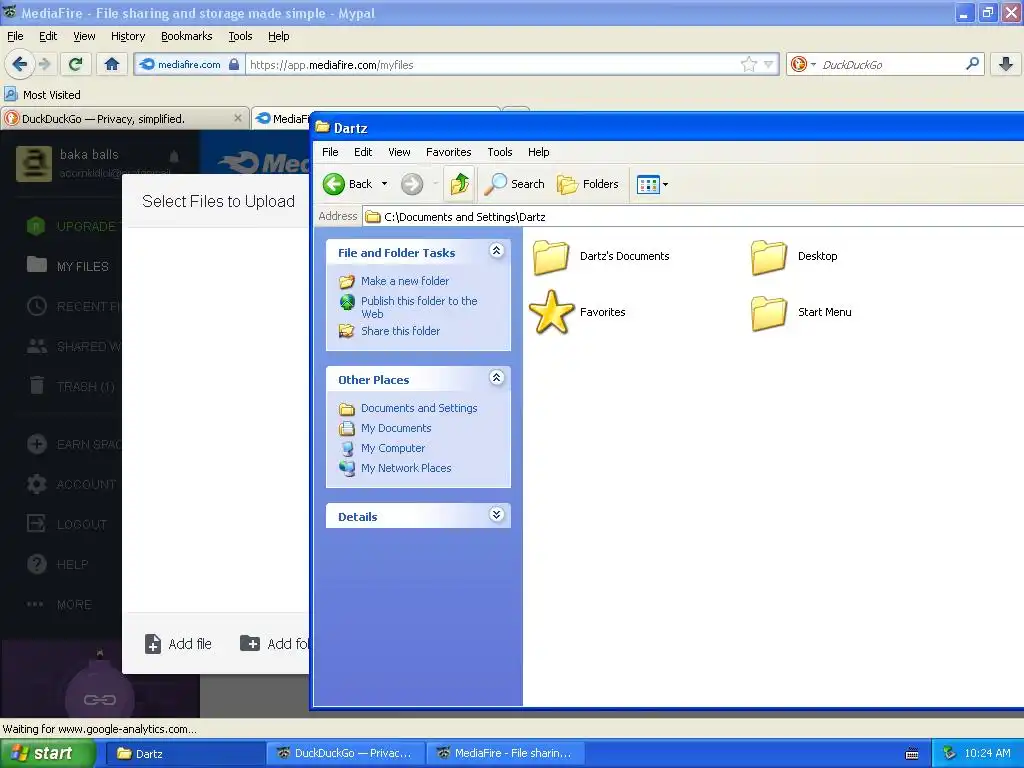Switch to DuckDuckGo taskbar button

click(x=345, y=754)
